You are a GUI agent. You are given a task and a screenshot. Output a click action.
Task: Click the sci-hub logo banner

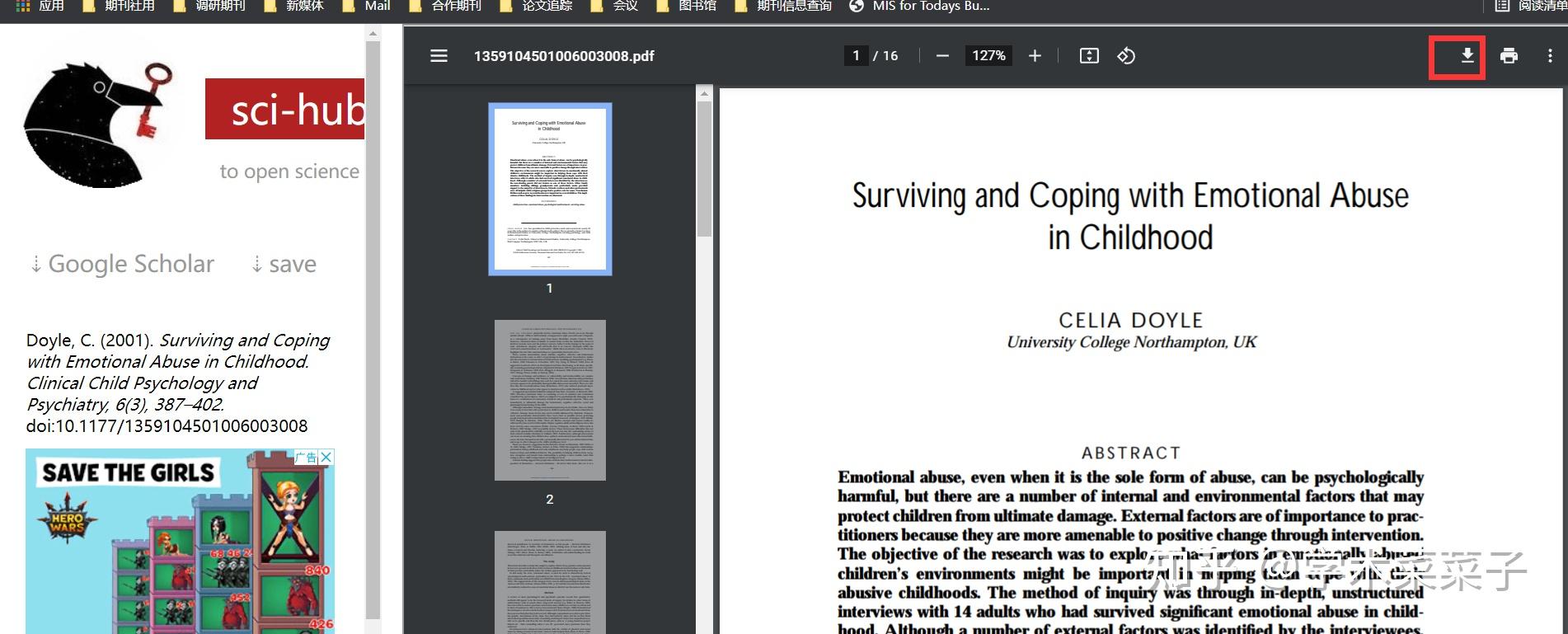284,109
